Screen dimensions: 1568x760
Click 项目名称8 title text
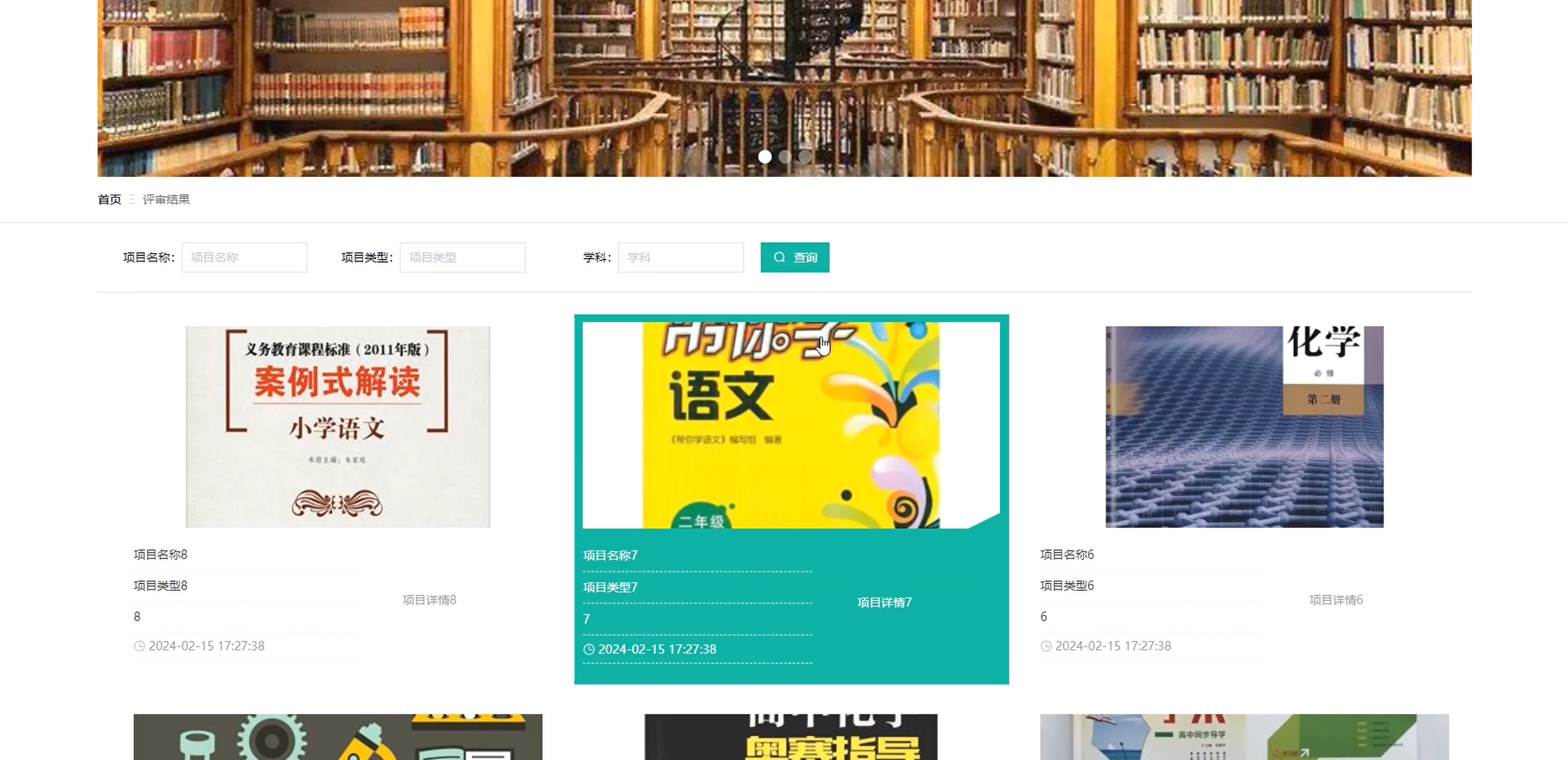[161, 554]
